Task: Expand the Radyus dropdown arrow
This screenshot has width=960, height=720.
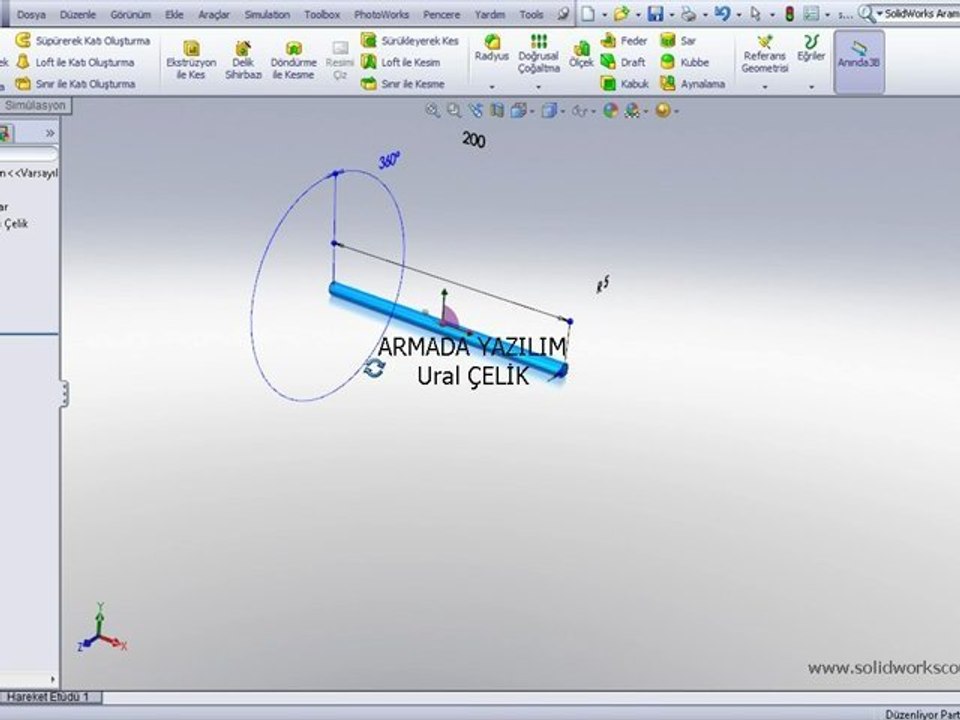Action: click(492, 88)
